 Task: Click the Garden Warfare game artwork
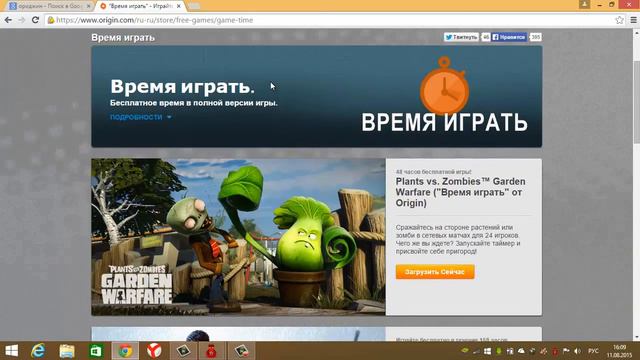238,237
